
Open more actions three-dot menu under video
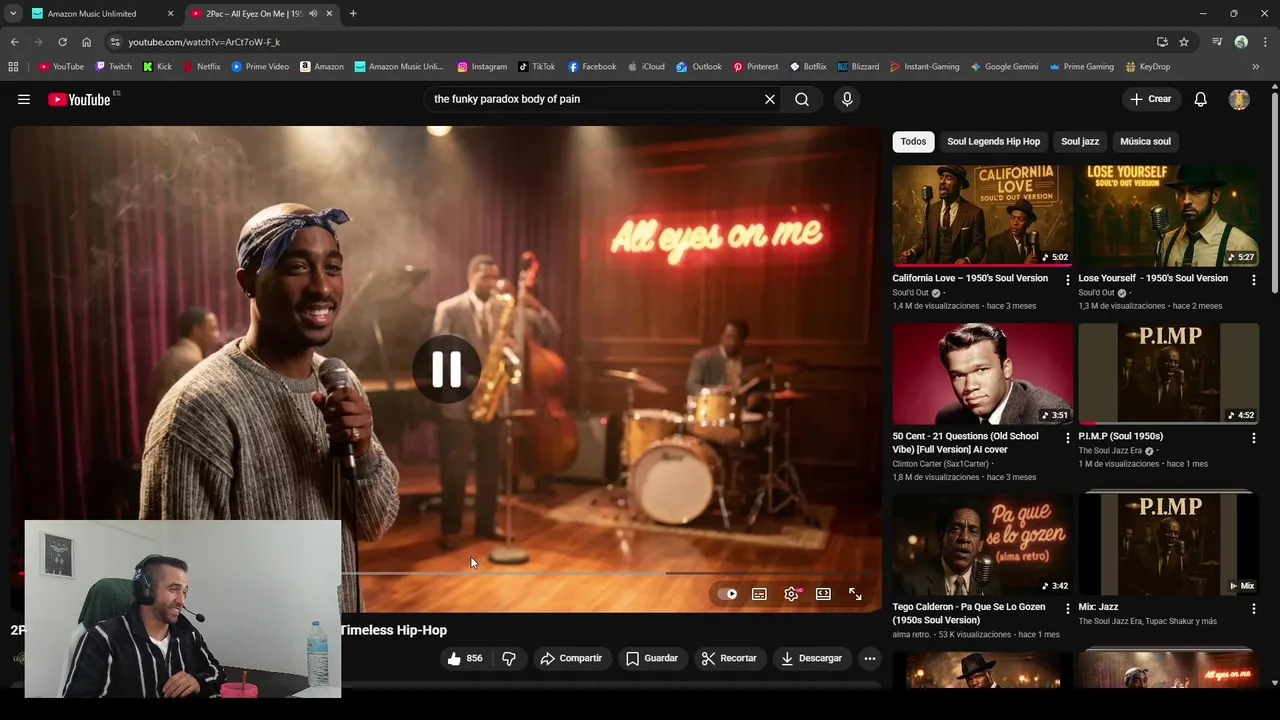pos(870,658)
